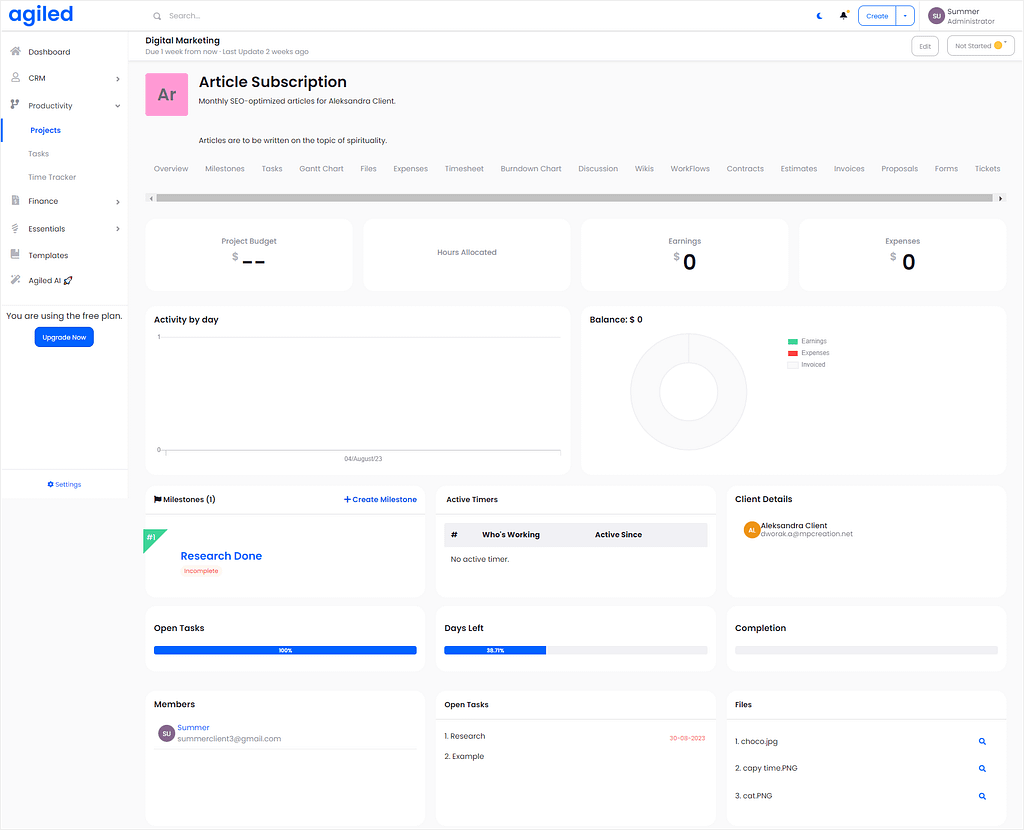This screenshot has width=1024, height=830.
Task: Toggle Expenses legend in balance chart
Action: tap(808, 353)
